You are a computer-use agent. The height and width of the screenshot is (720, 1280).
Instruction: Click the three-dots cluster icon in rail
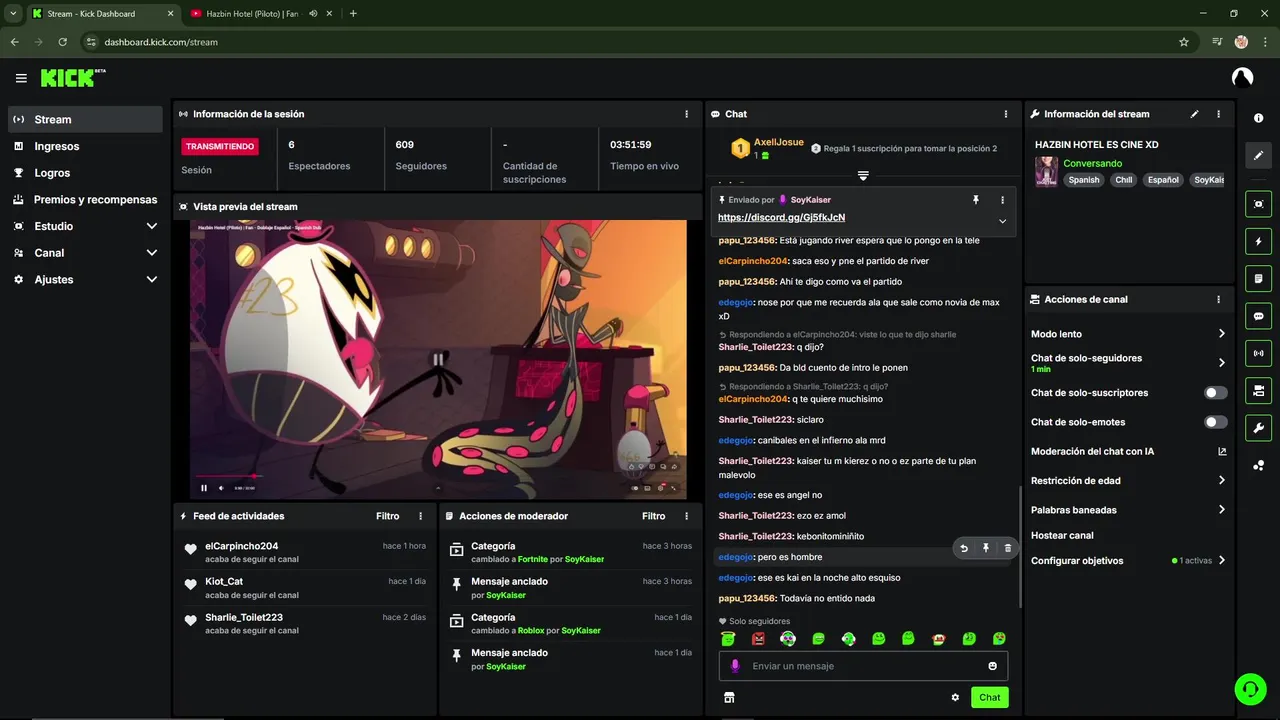click(1258, 465)
